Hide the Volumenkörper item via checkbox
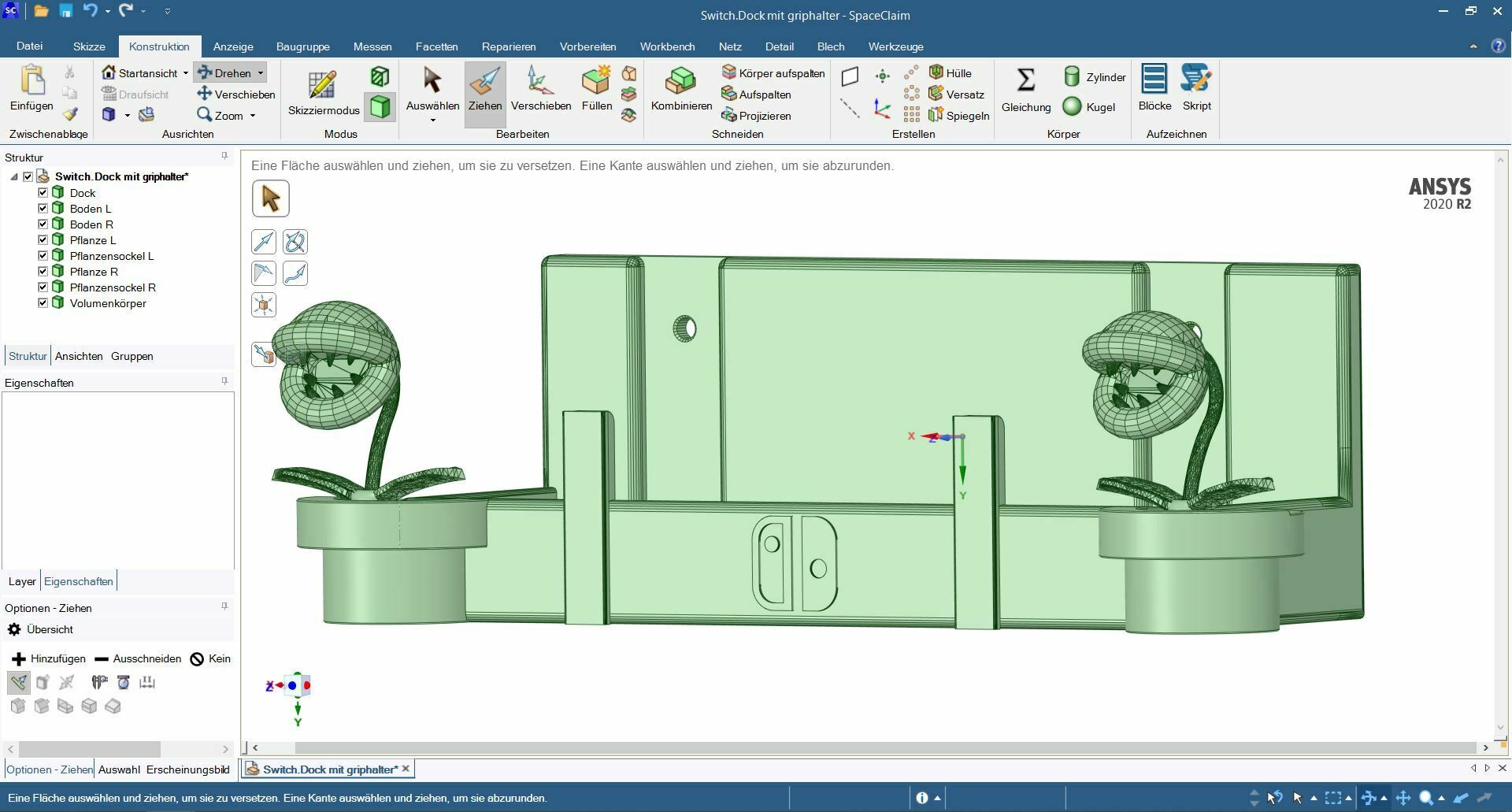Image resolution: width=1512 pixels, height=812 pixels. coord(43,303)
